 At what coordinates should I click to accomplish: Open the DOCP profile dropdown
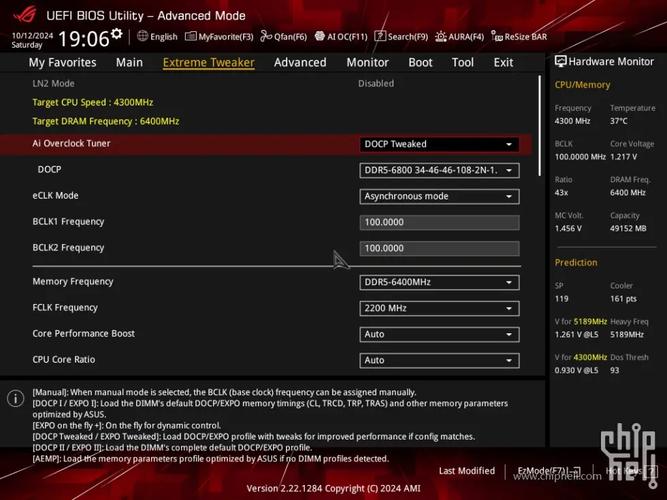tap(439, 170)
